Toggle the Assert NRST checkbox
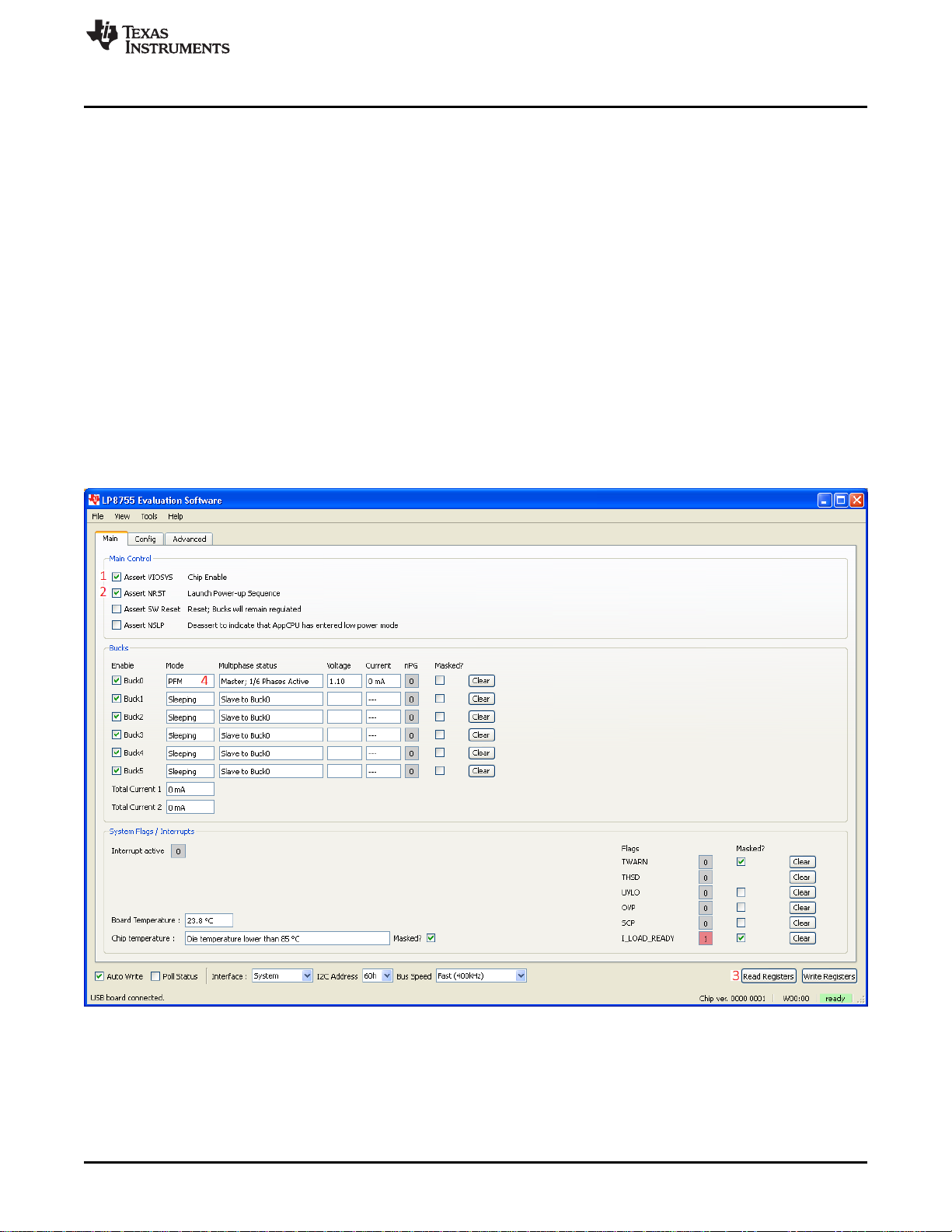The width and height of the screenshot is (952, 1232). (117, 593)
